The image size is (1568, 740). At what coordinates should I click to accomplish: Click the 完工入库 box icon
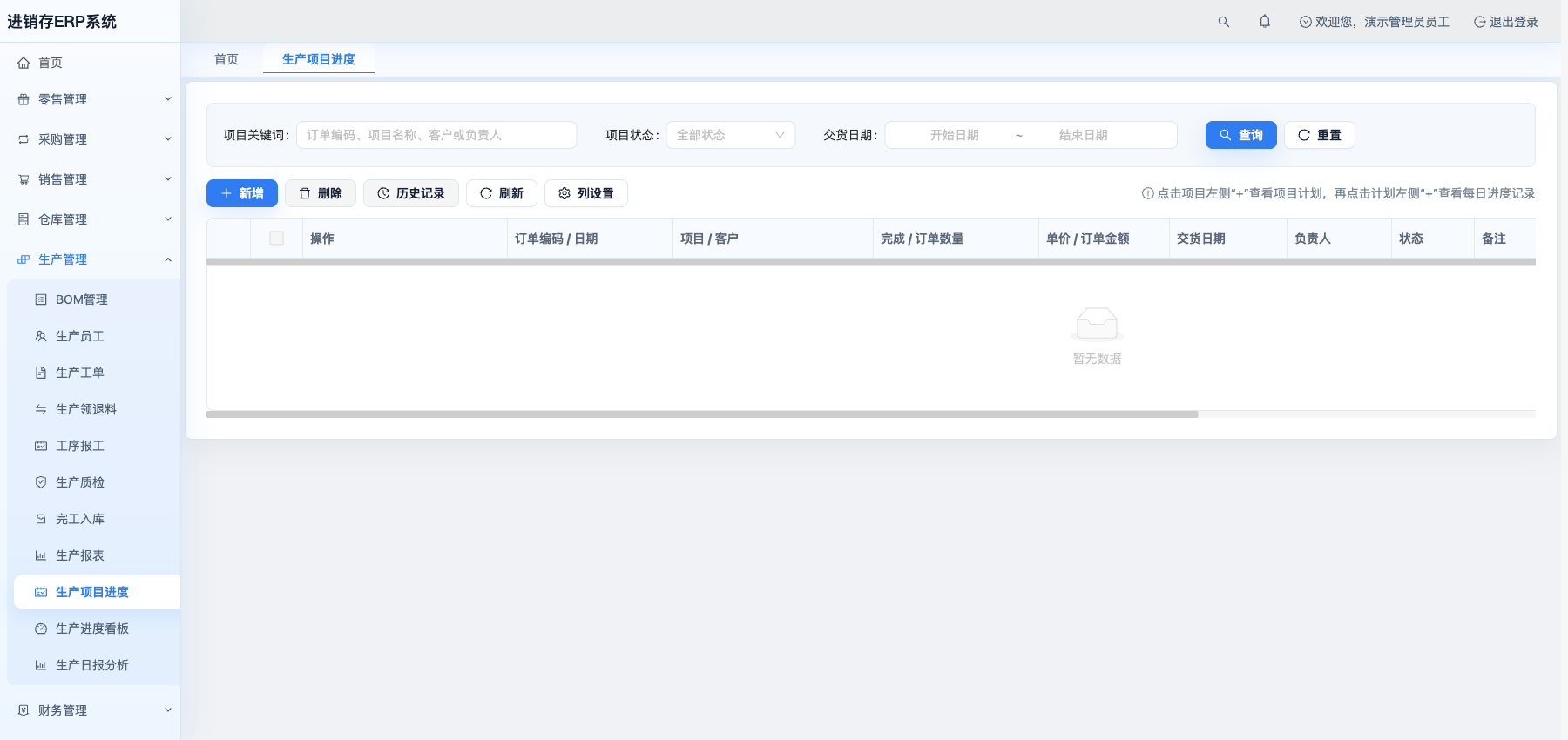click(x=41, y=519)
